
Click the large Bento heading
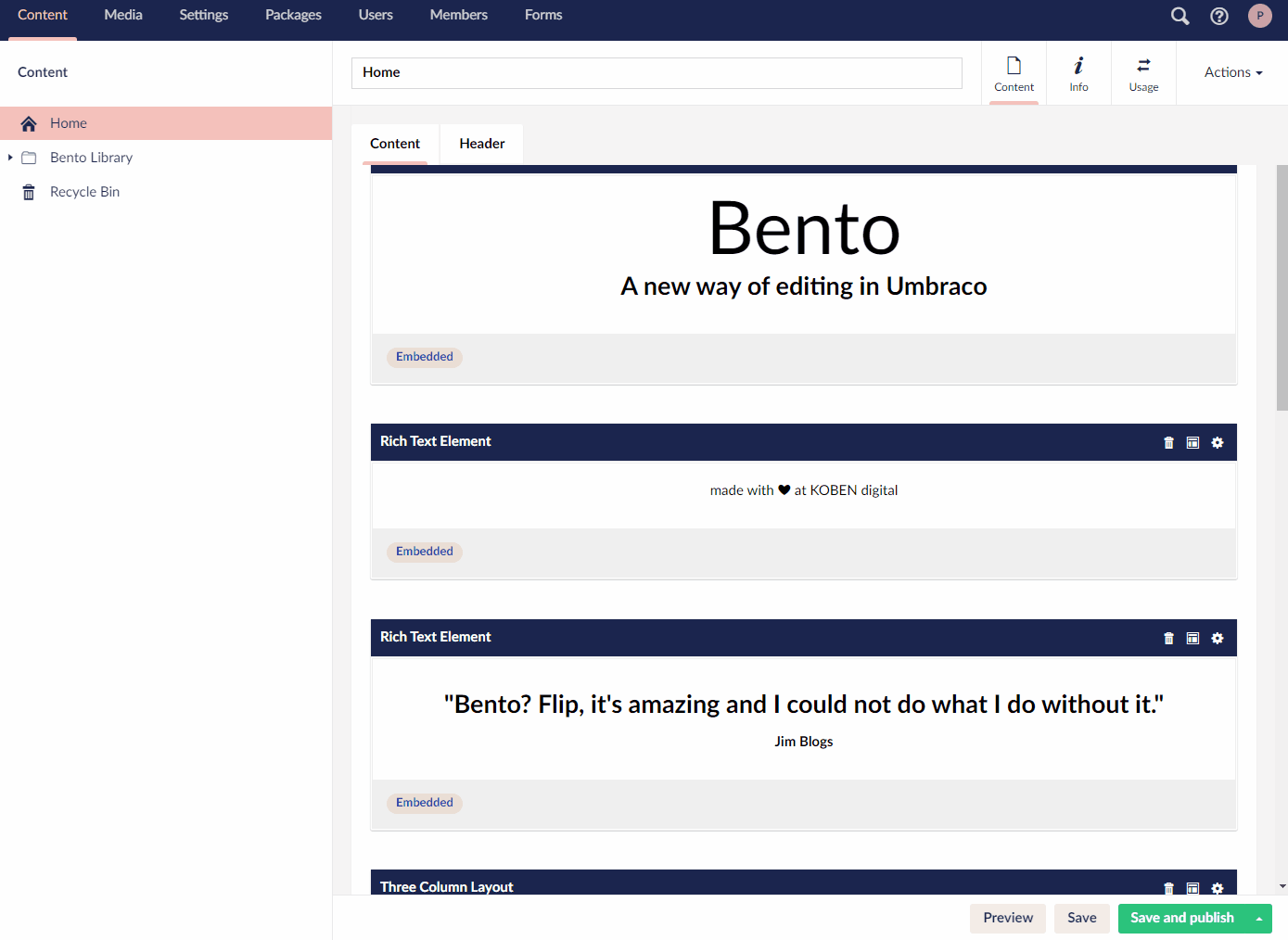(804, 229)
